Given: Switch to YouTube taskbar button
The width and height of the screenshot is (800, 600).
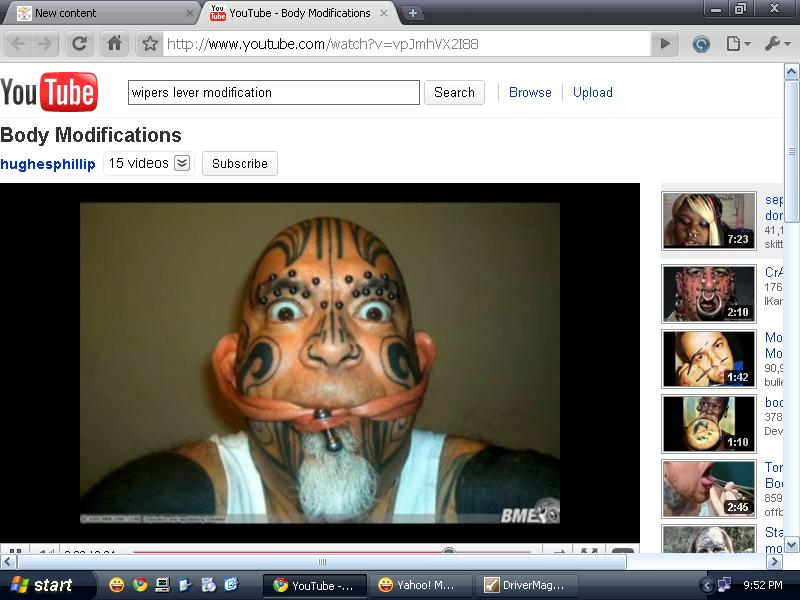Looking at the screenshot, I should 314,585.
